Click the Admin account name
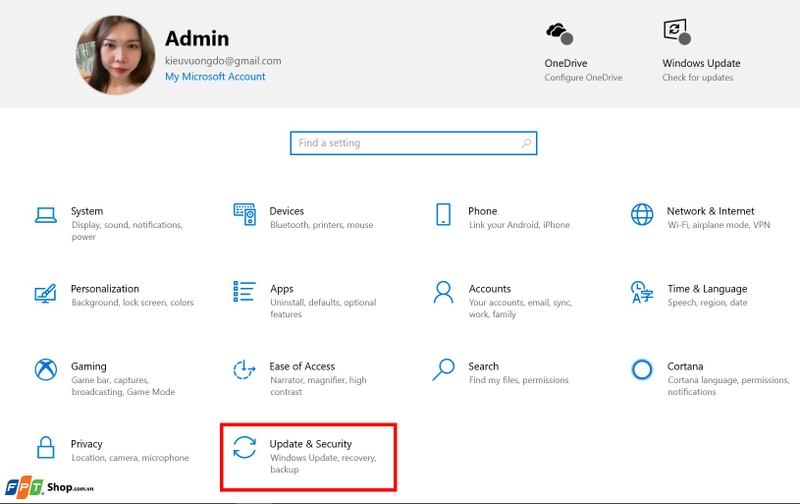Viewport: 800px width, 504px height. 197,39
